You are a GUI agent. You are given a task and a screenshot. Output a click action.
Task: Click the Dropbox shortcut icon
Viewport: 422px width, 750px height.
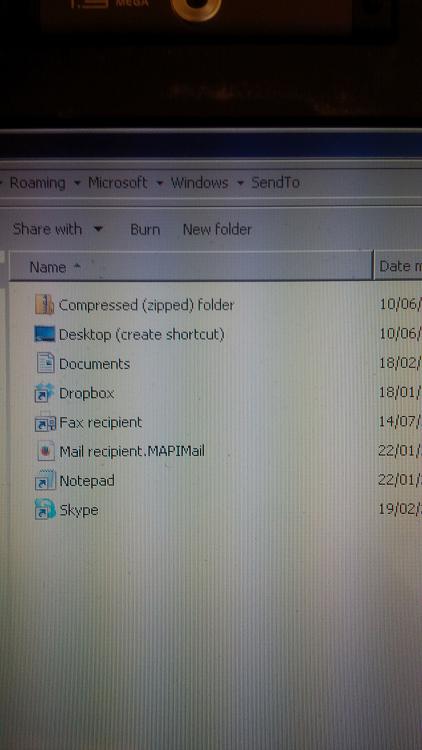click(x=45, y=393)
